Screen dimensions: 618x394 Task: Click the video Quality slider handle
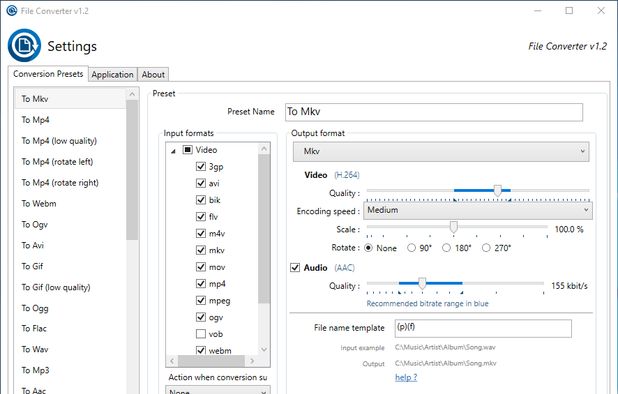(x=497, y=191)
